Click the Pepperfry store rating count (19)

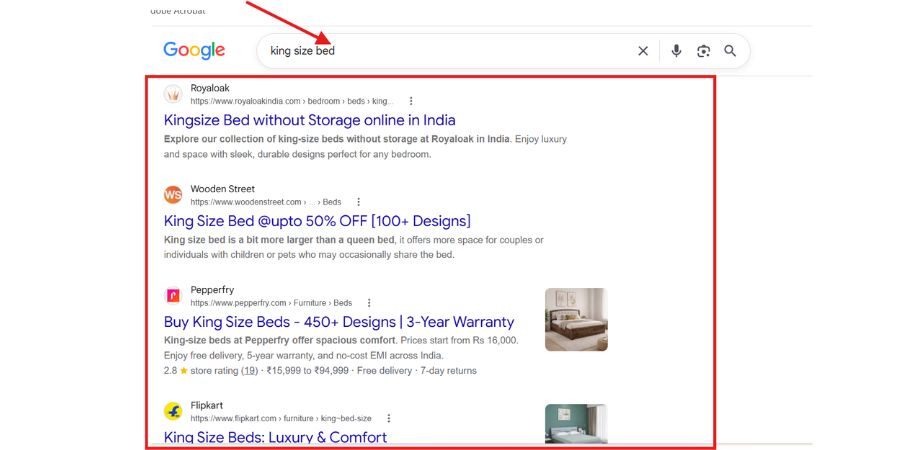click(x=249, y=371)
